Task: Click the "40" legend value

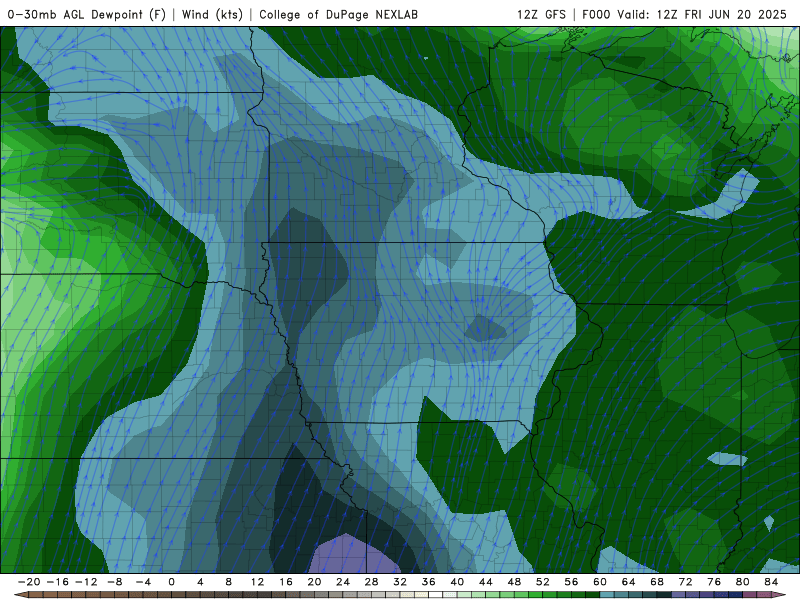Action: point(457,582)
